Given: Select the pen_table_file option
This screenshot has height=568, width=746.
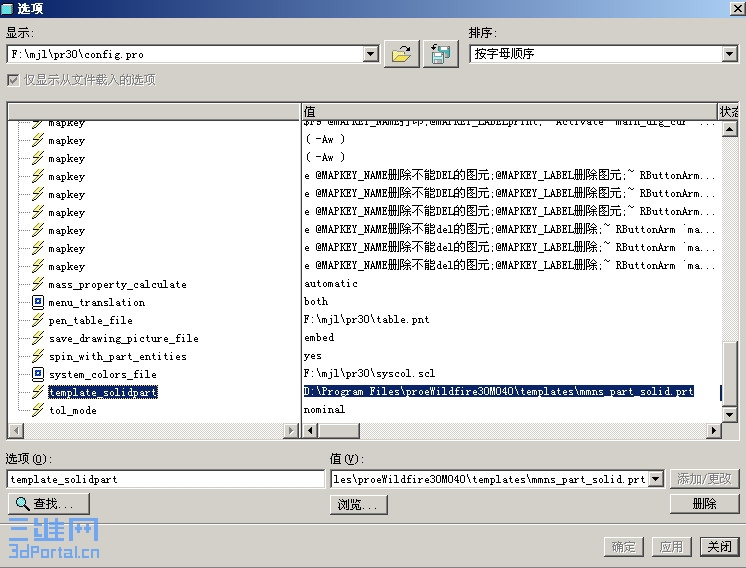Looking at the screenshot, I should click(90, 320).
